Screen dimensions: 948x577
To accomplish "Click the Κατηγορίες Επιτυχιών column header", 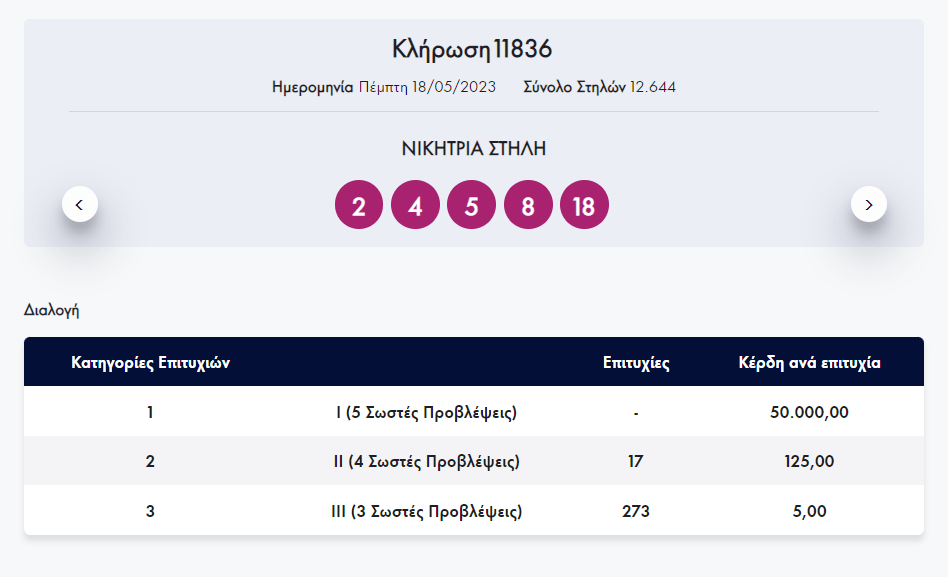I will (151, 363).
